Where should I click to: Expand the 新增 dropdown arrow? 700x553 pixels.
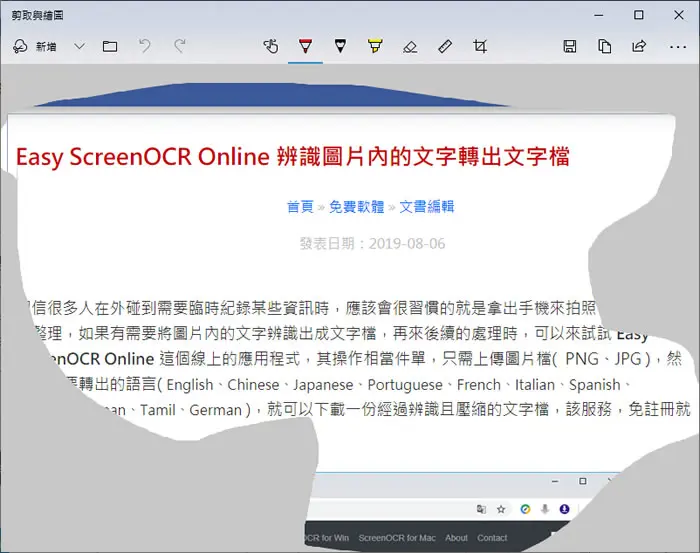coord(79,46)
